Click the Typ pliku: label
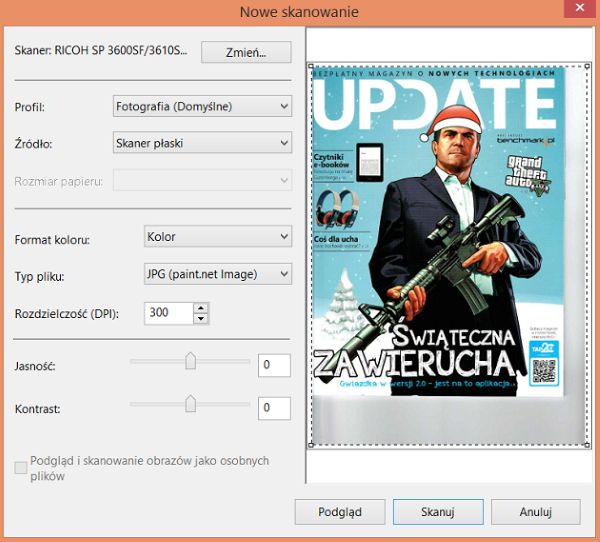 39,276
